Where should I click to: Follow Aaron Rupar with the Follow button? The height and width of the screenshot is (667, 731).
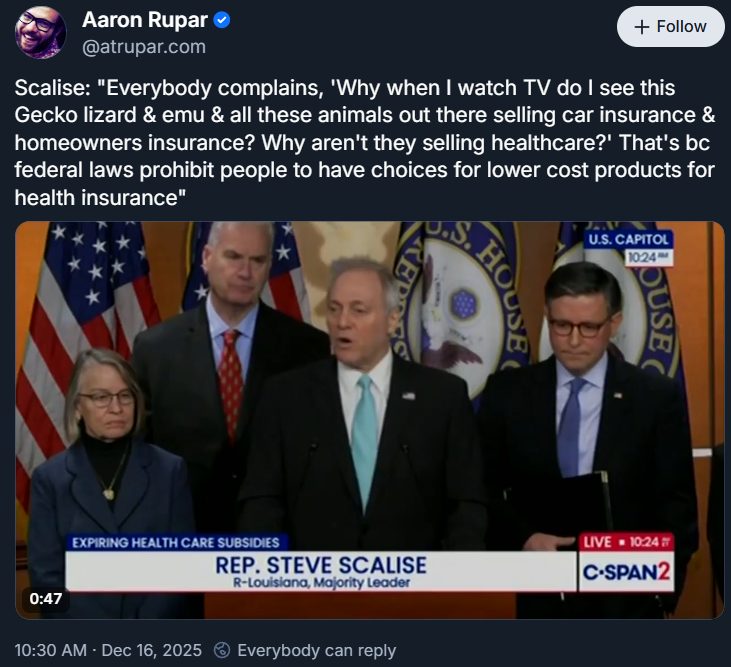click(670, 27)
